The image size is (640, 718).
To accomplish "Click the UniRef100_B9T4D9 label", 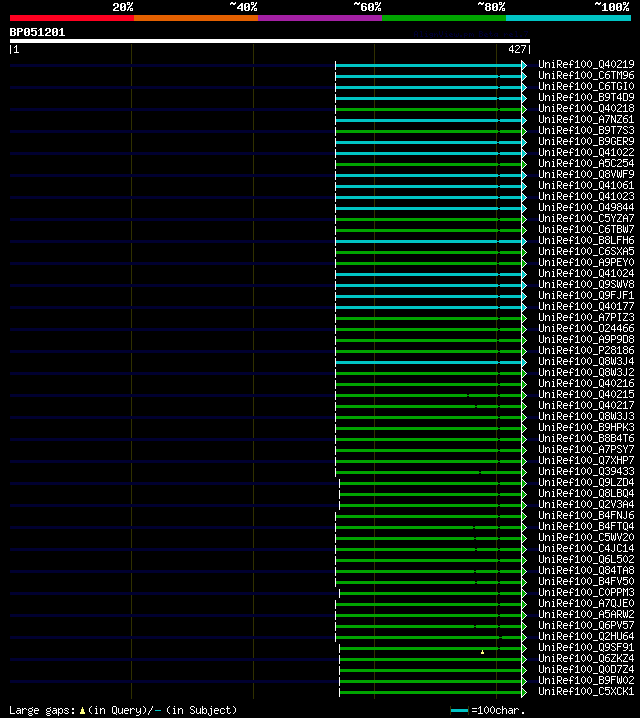I will (x=586, y=98).
